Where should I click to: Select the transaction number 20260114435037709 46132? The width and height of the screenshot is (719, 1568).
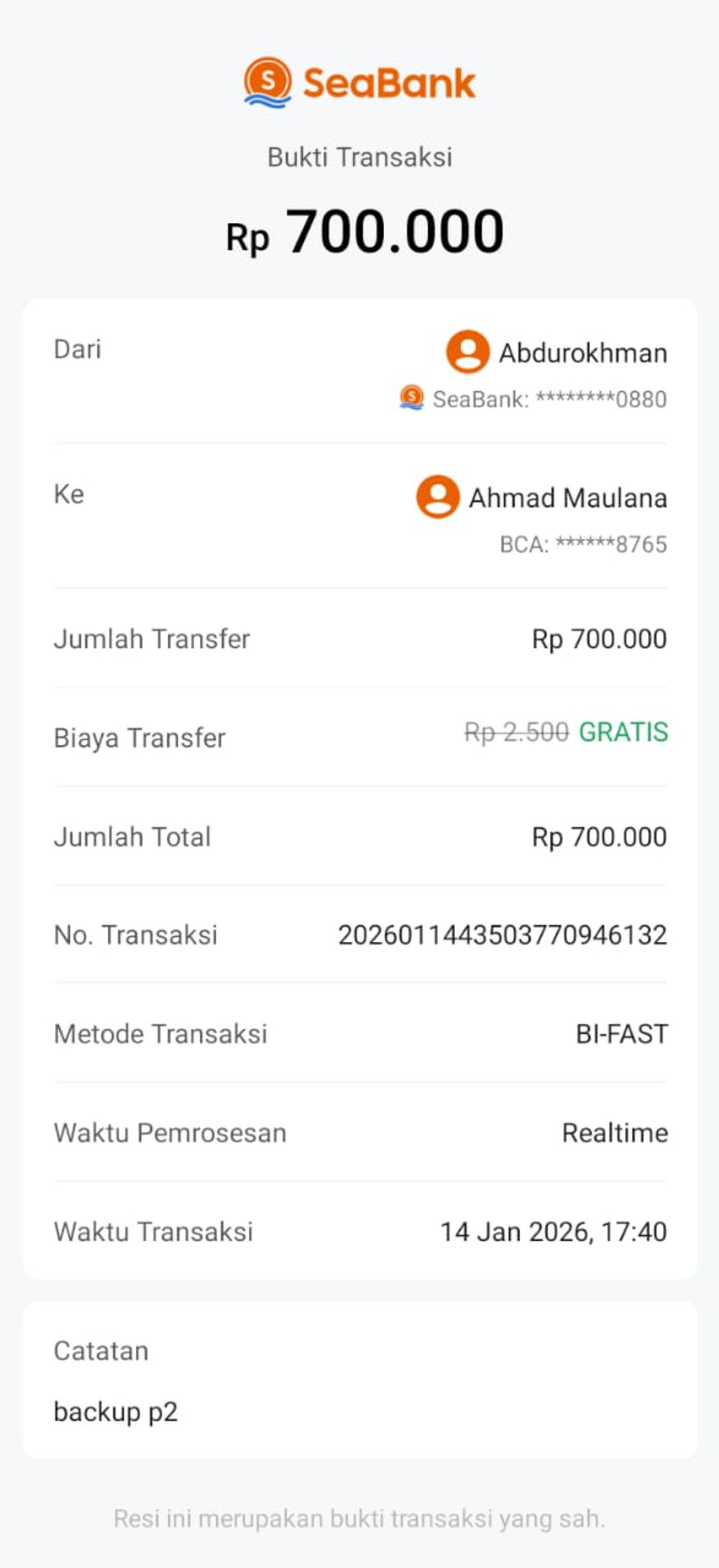coord(503,935)
